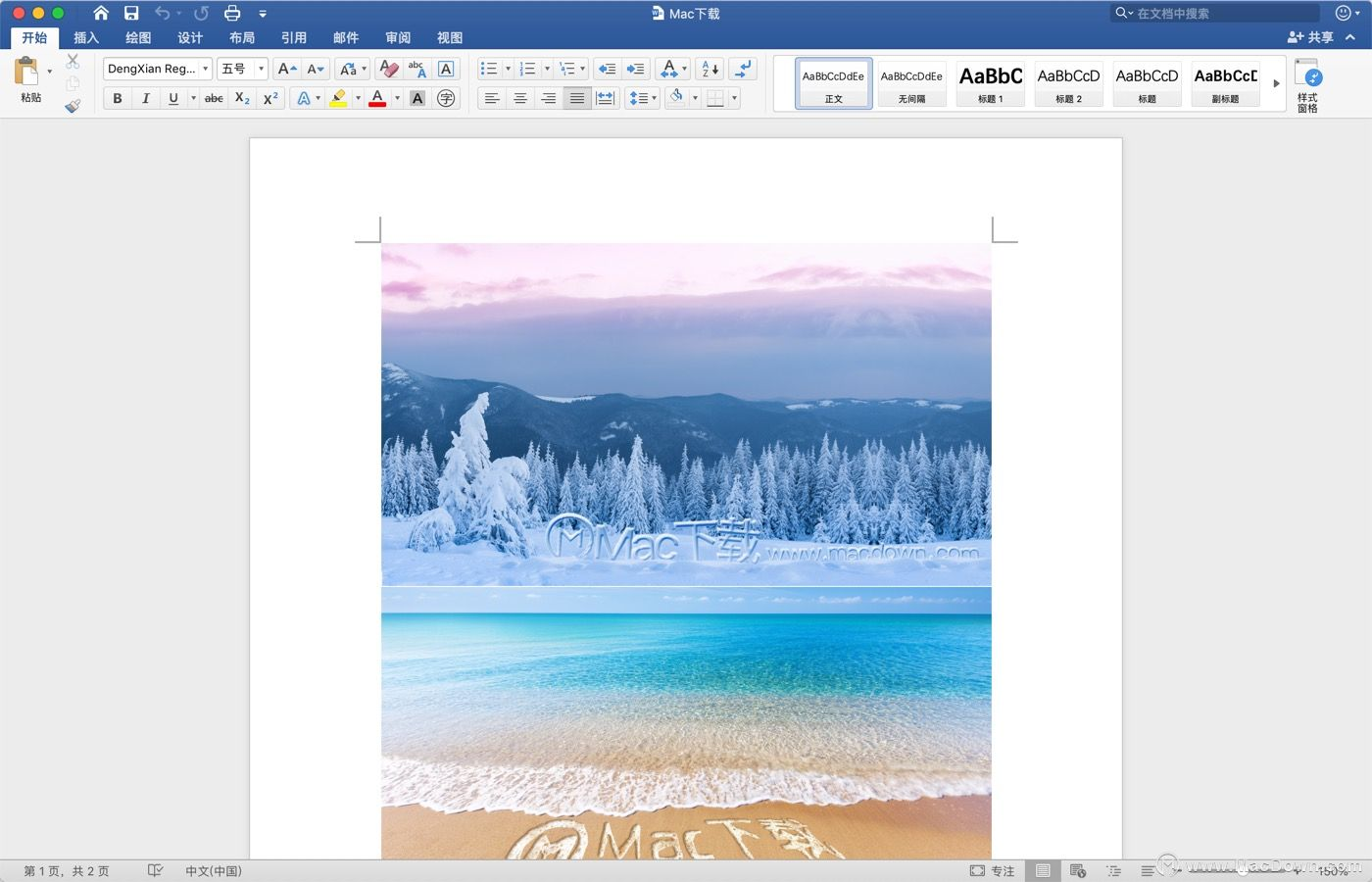Apply yellow text highlight color
Screen dimensions: 1372x882
[338, 98]
